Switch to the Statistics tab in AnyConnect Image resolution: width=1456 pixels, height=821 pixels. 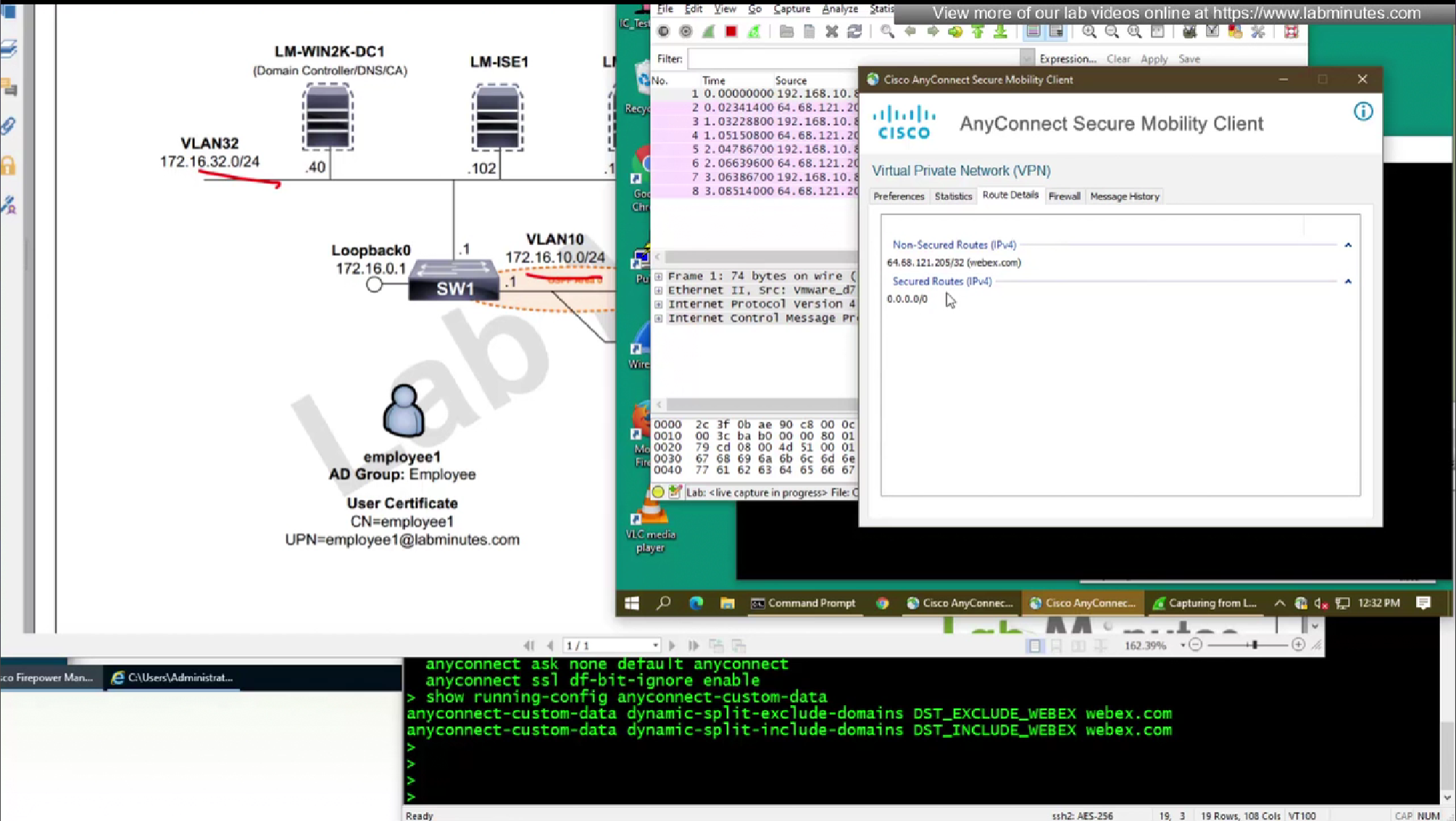coord(952,196)
